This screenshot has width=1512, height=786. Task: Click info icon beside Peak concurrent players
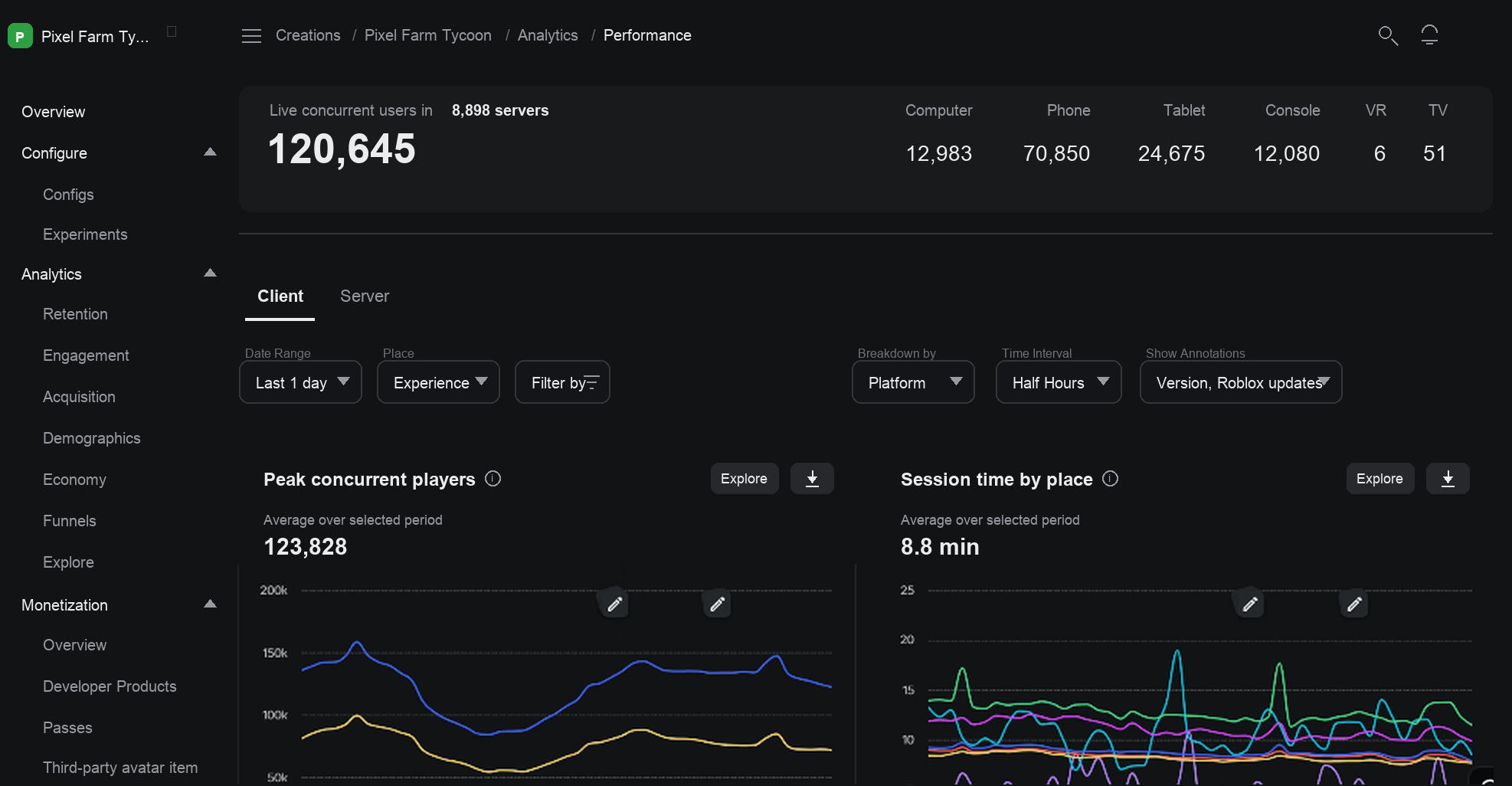pos(493,479)
